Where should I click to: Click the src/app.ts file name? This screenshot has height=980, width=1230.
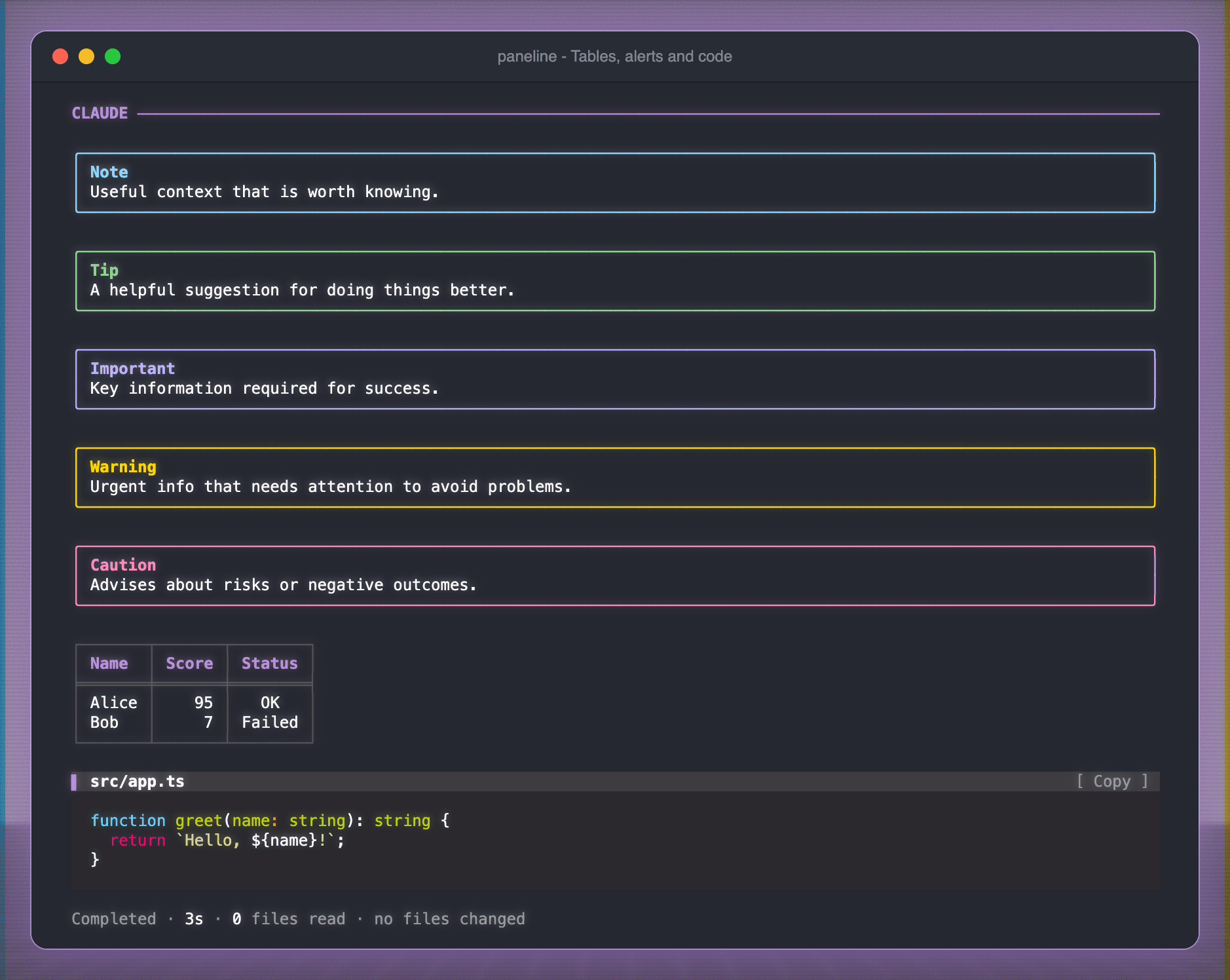138,782
